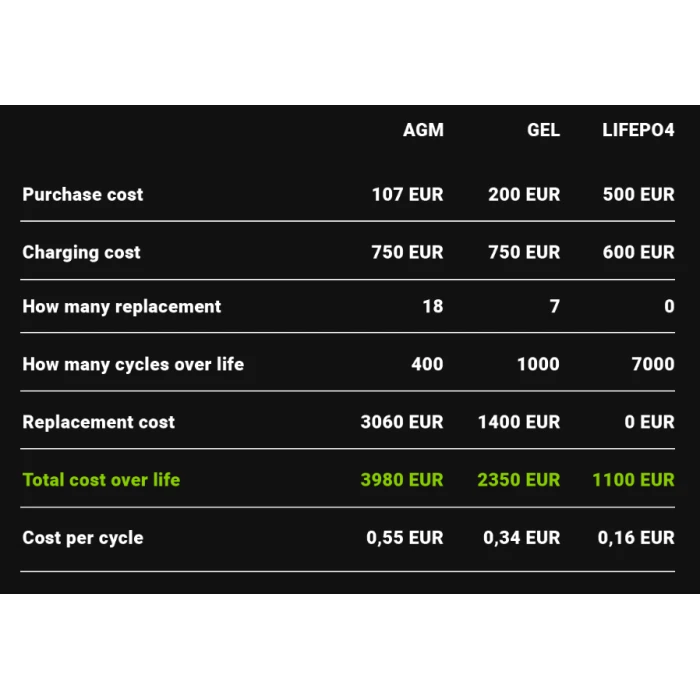Click the AGM column header
Viewport: 700px width, 700px height.
(423, 130)
